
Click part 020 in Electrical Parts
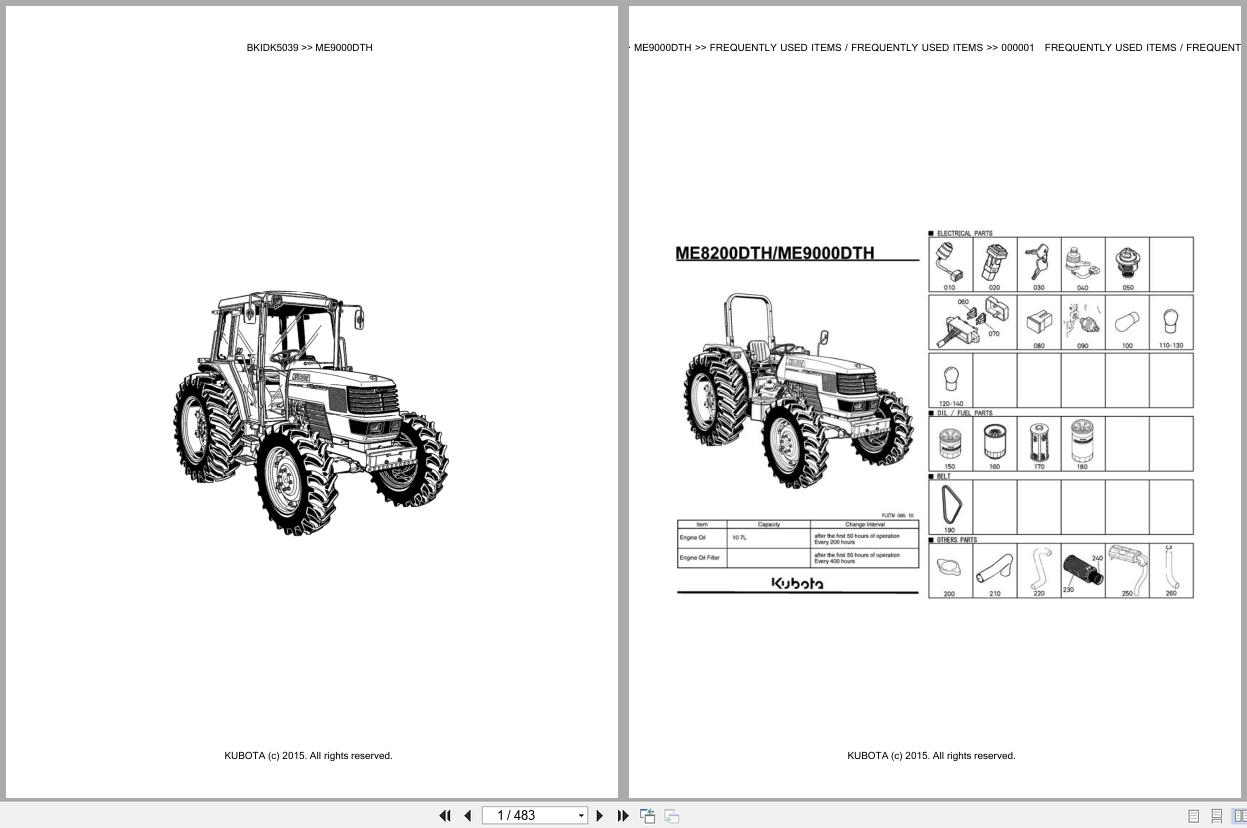995,264
